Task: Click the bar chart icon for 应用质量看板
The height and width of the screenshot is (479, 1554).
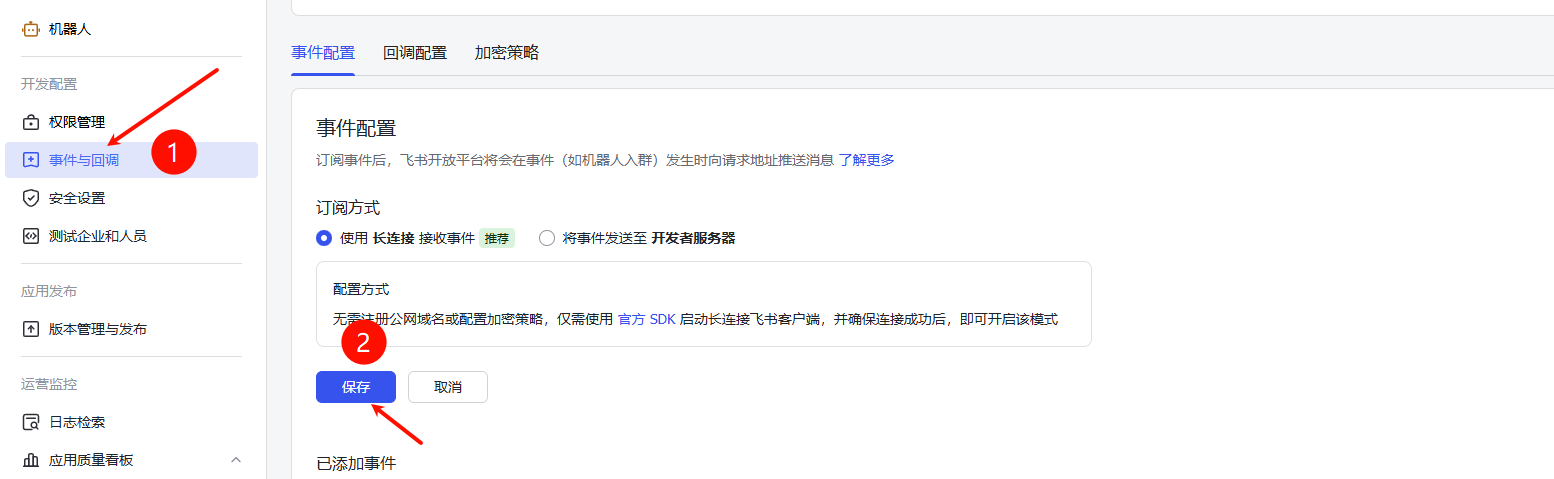Action: [x=31, y=460]
